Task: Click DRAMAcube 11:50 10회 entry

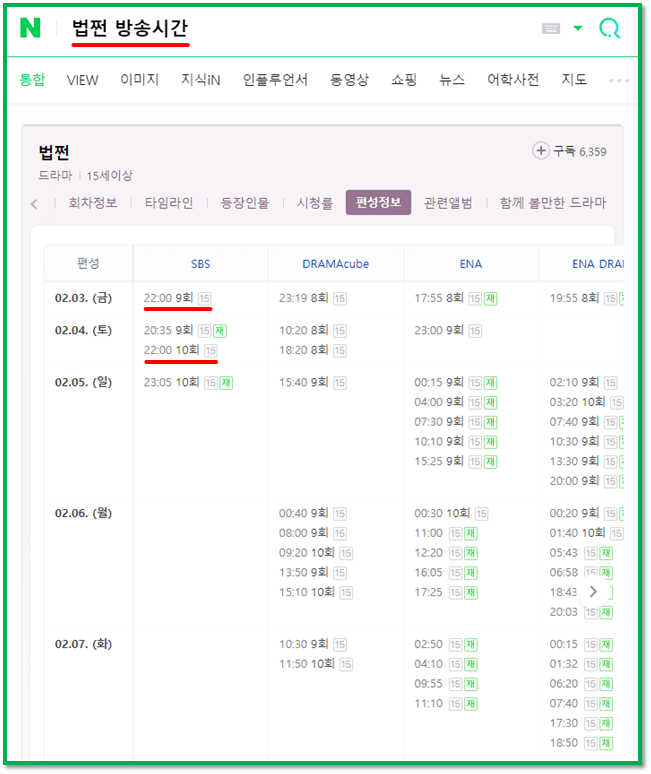Action: point(315,664)
